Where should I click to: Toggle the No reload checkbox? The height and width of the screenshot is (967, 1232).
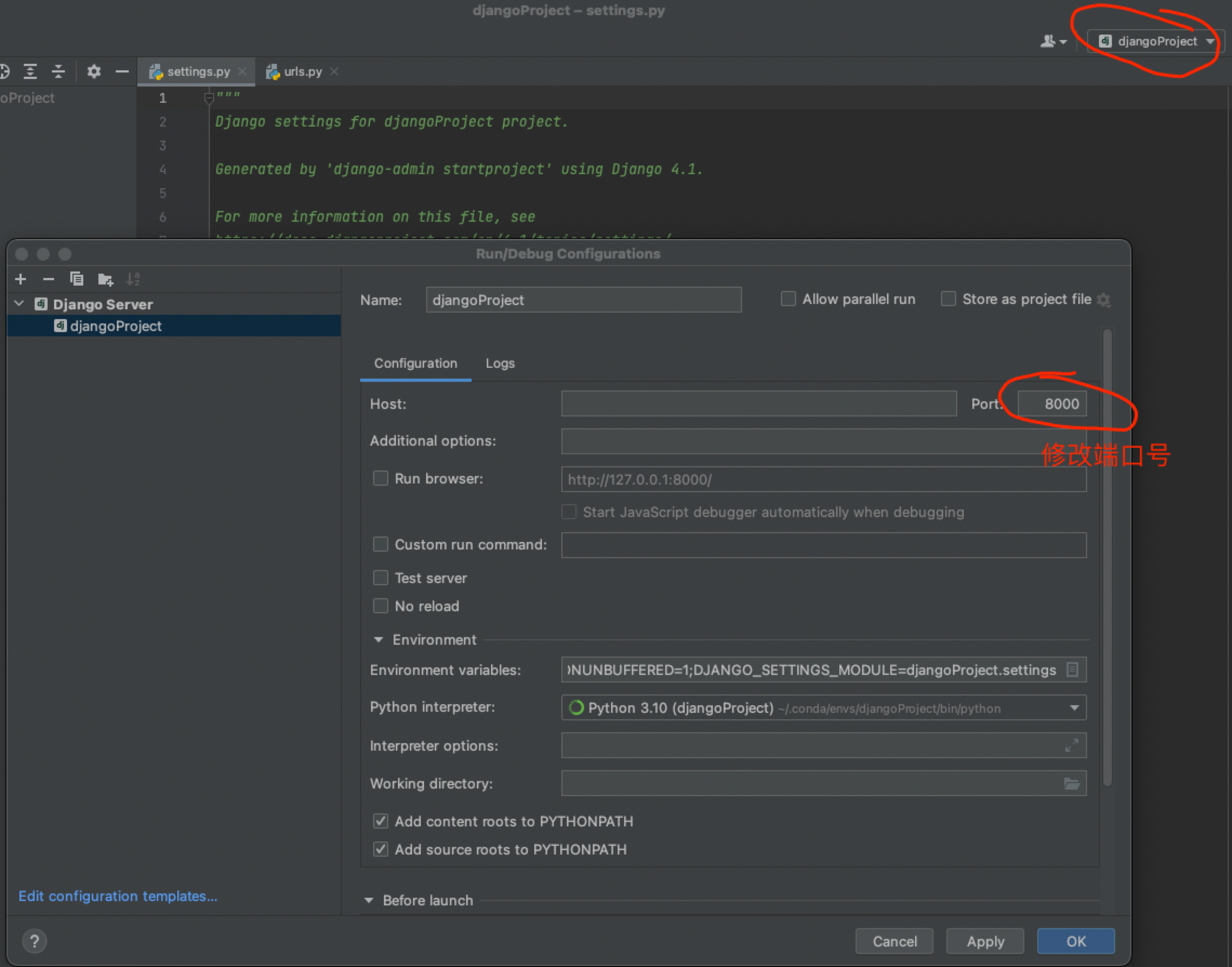coord(381,606)
